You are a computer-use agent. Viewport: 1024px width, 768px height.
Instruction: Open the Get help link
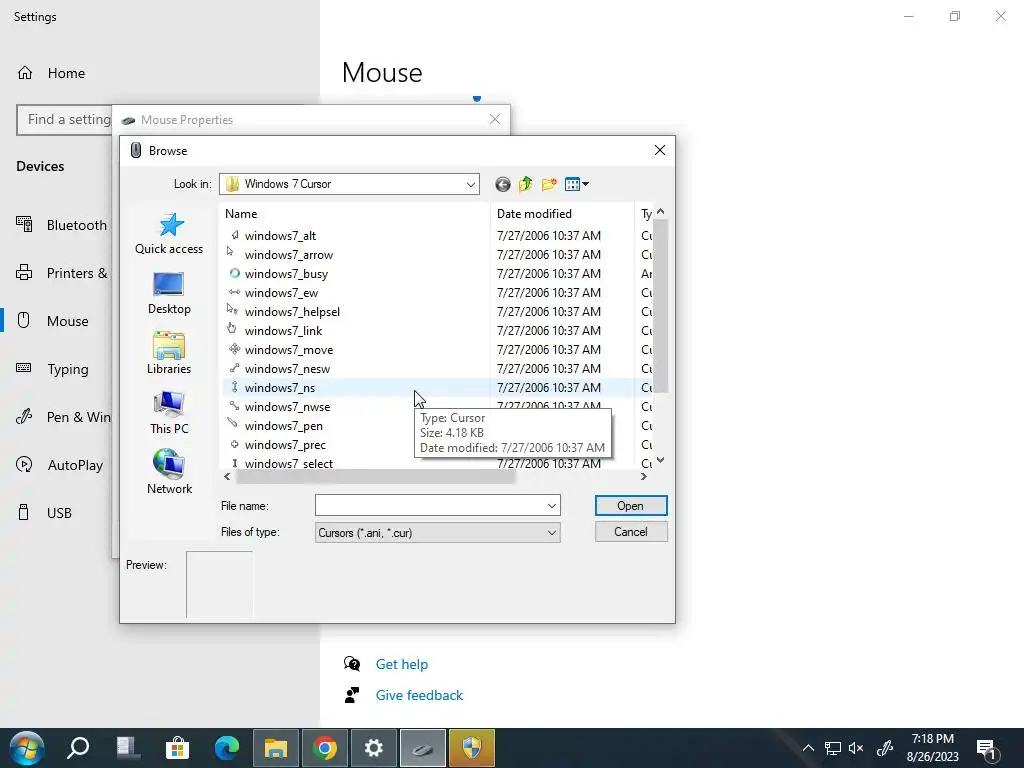coord(402,664)
